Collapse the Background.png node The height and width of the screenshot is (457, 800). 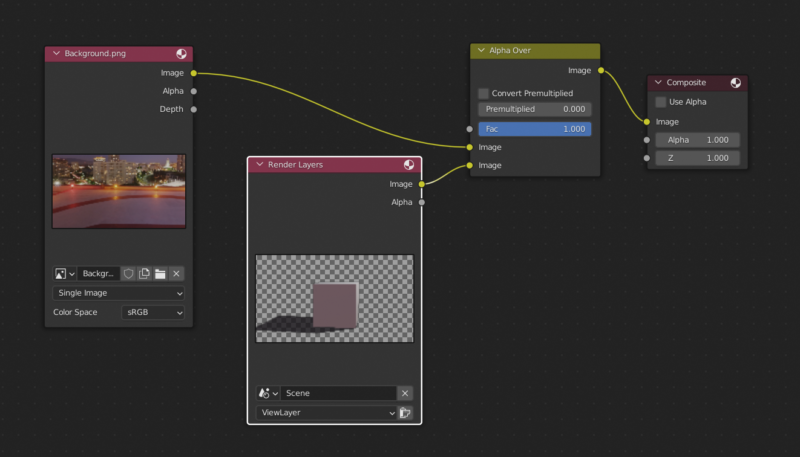(x=56, y=54)
